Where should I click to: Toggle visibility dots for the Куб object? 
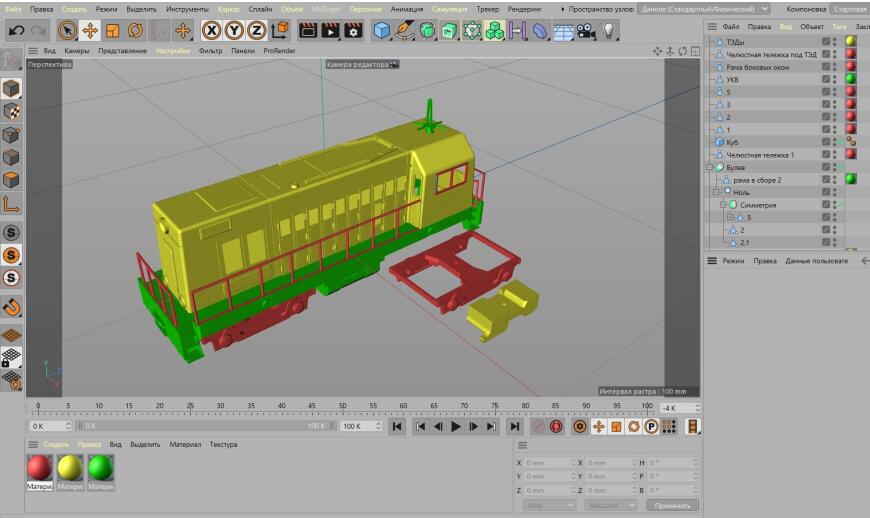pyautogui.click(x=834, y=142)
